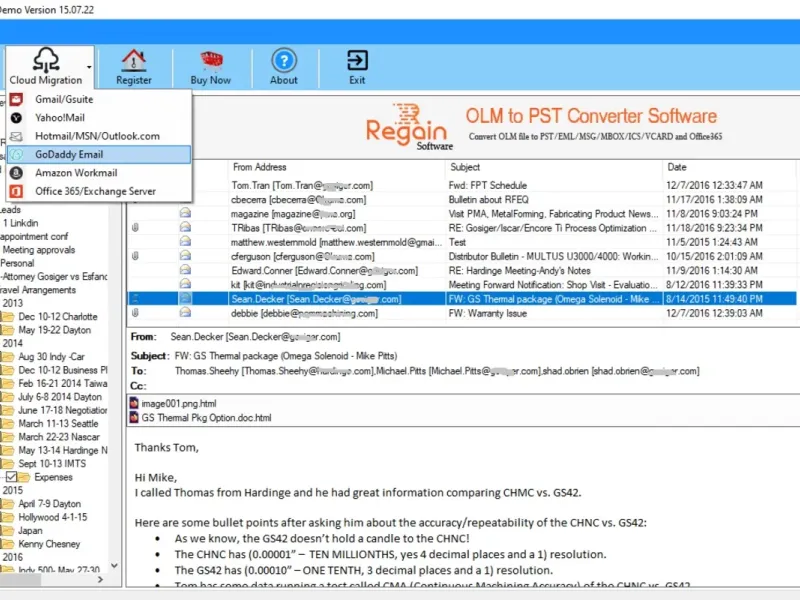Click the Hotmail envelope icon in menu
The width and height of the screenshot is (800, 600).
16,136
